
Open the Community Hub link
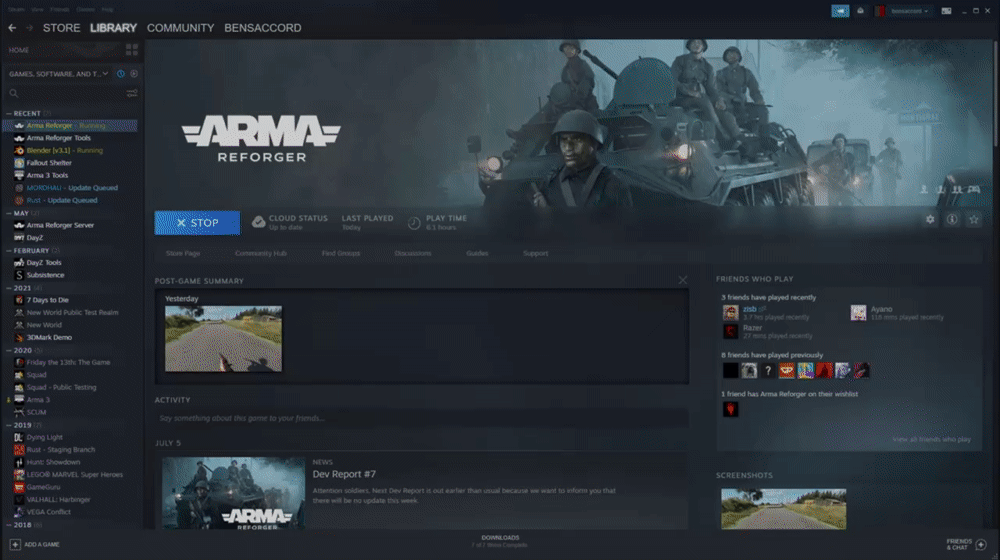coord(260,253)
